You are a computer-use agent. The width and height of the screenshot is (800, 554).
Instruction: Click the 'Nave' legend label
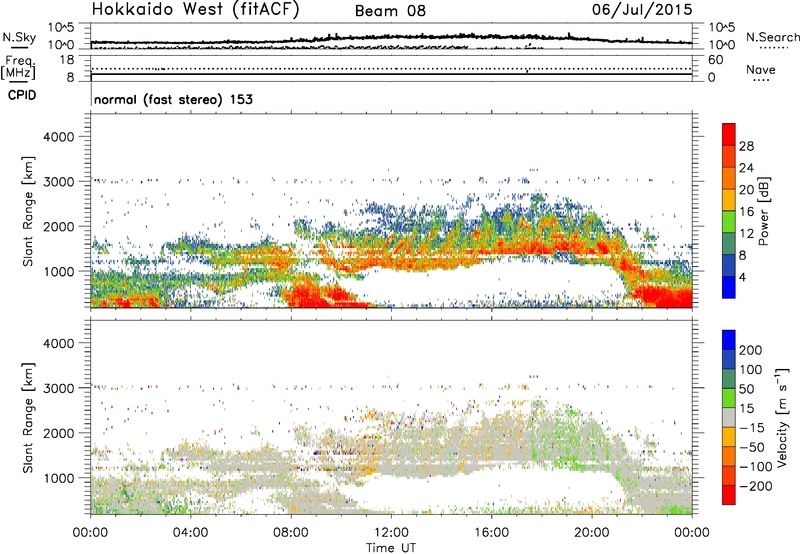(x=760, y=69)
